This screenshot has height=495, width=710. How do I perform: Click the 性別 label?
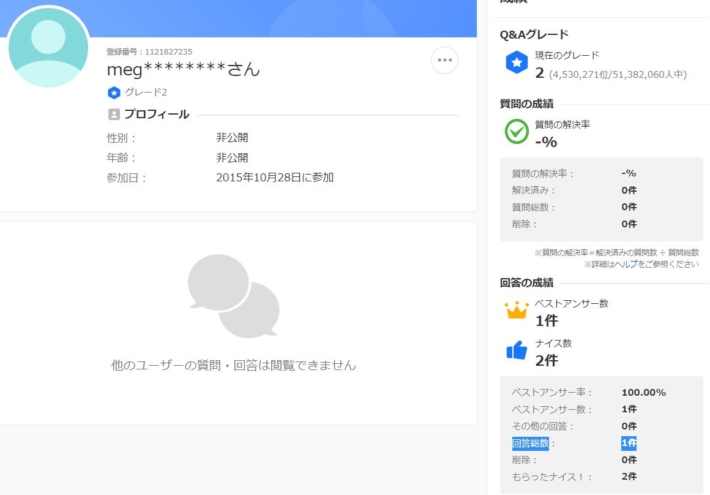click(121, 138)
